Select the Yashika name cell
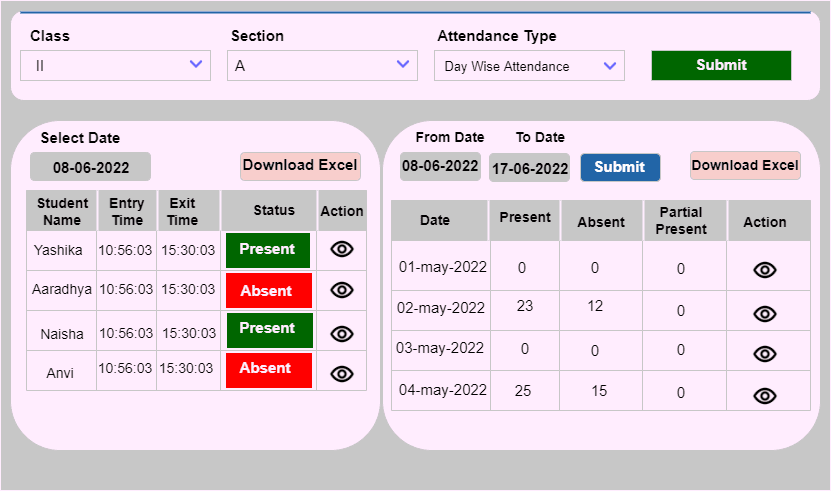This screenshot has height=491, width=831. tap(62, 250)
